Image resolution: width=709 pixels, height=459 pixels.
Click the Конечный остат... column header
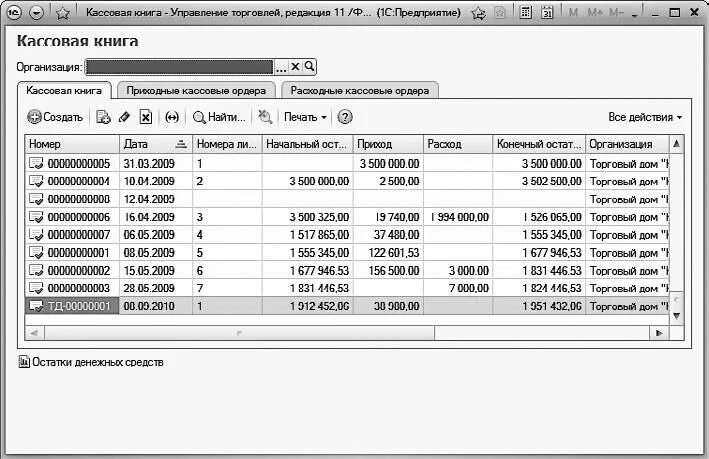pyautogui.click(x=539, y=144)
